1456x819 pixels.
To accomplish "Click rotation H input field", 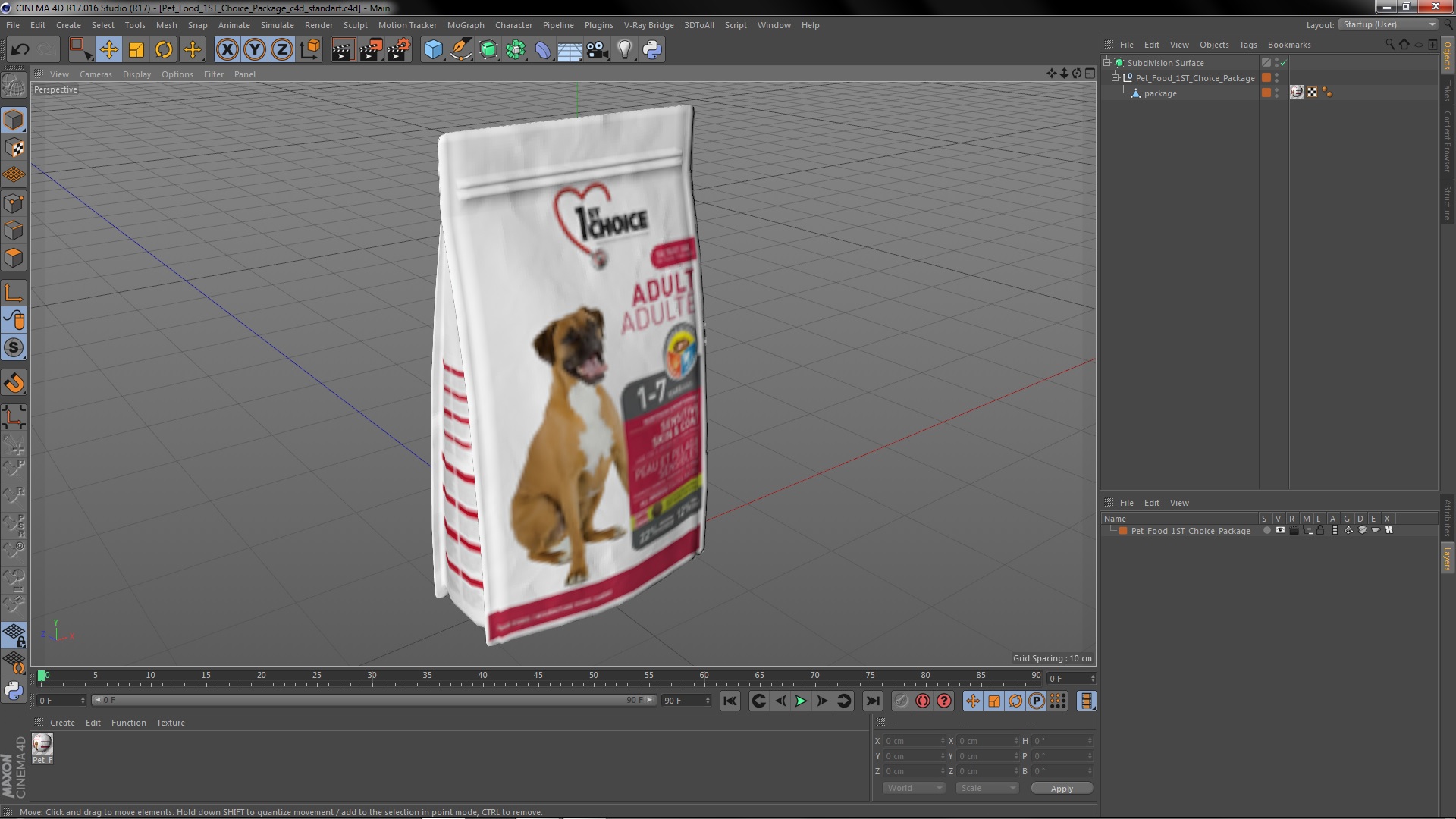I will click(x=1062, y=741).
